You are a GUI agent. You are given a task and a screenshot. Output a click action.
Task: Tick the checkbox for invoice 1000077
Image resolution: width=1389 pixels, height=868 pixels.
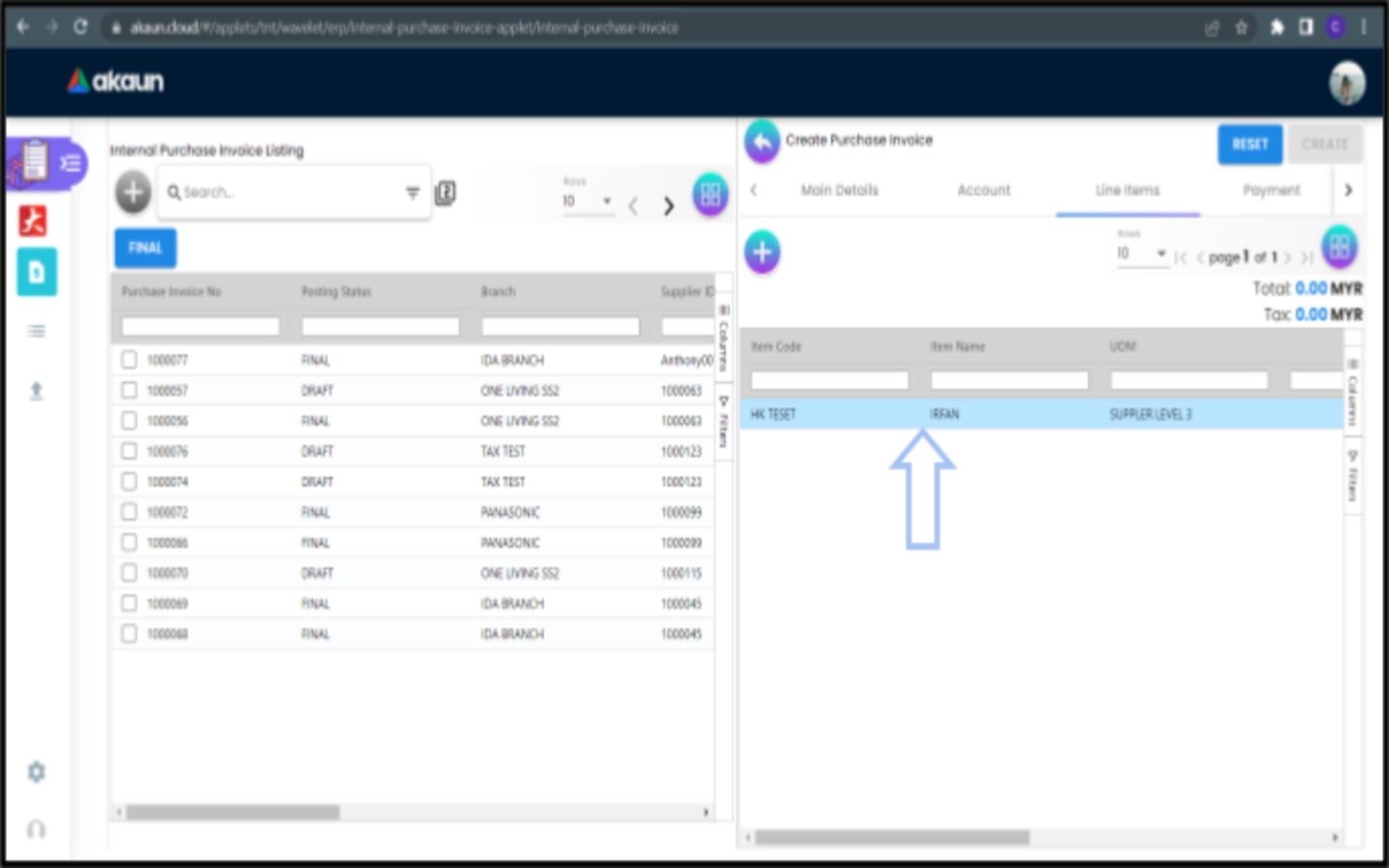pos(129,360)
